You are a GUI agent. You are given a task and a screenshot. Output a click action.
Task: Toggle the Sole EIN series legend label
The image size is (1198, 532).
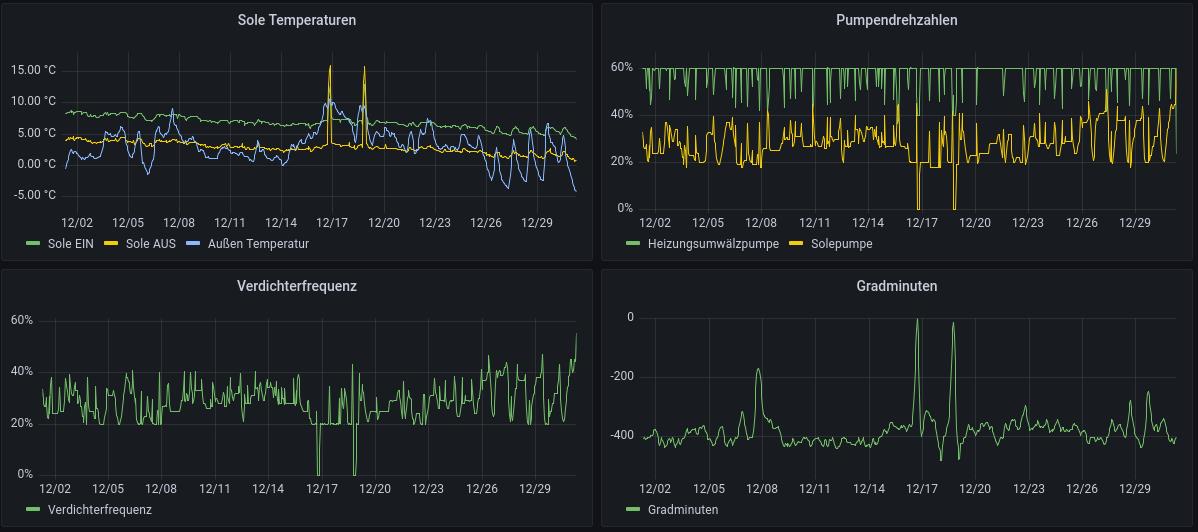click(x=70, y=243)
